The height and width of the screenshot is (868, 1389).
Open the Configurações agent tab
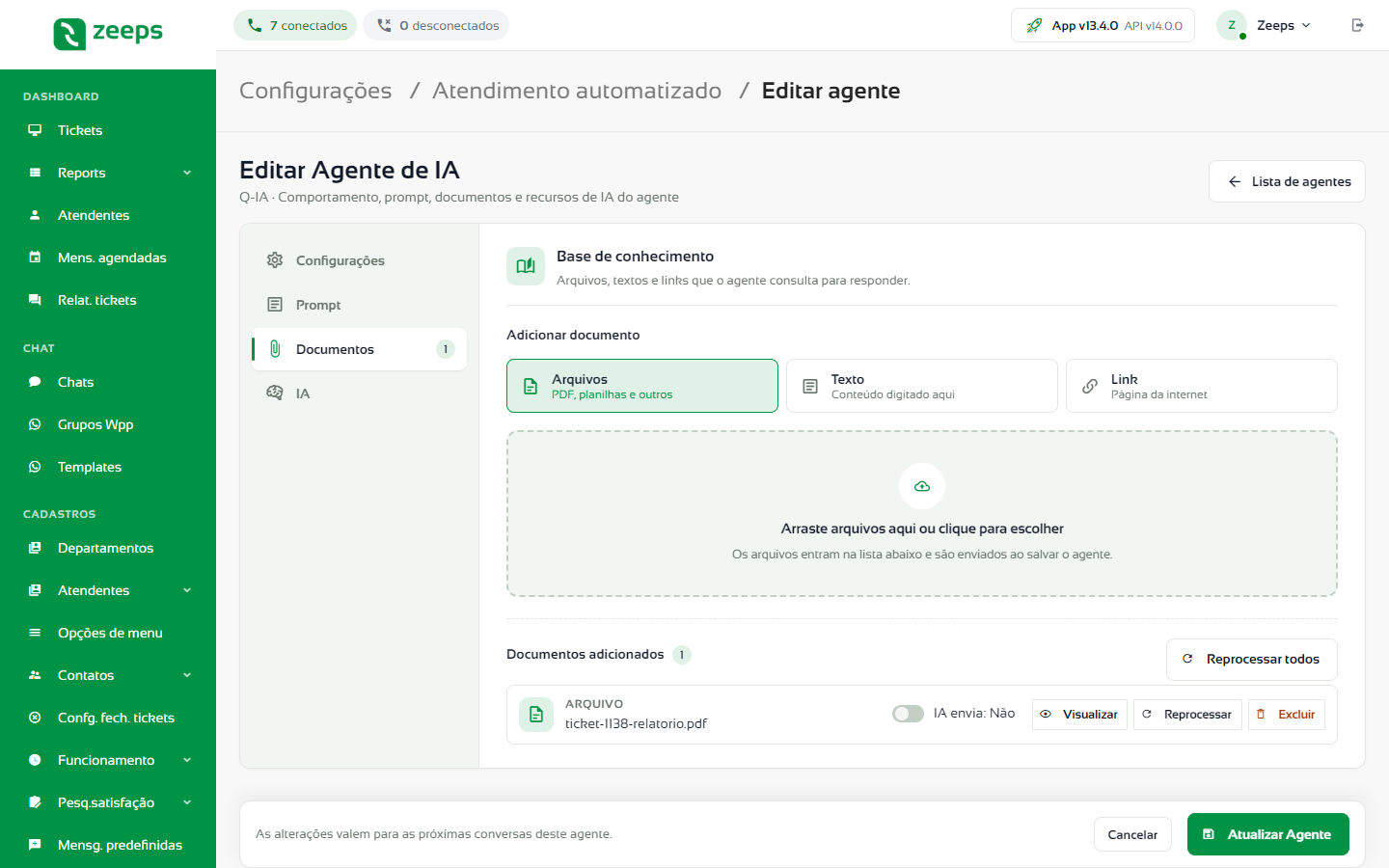pyautogui.click(x=359, y=260)
